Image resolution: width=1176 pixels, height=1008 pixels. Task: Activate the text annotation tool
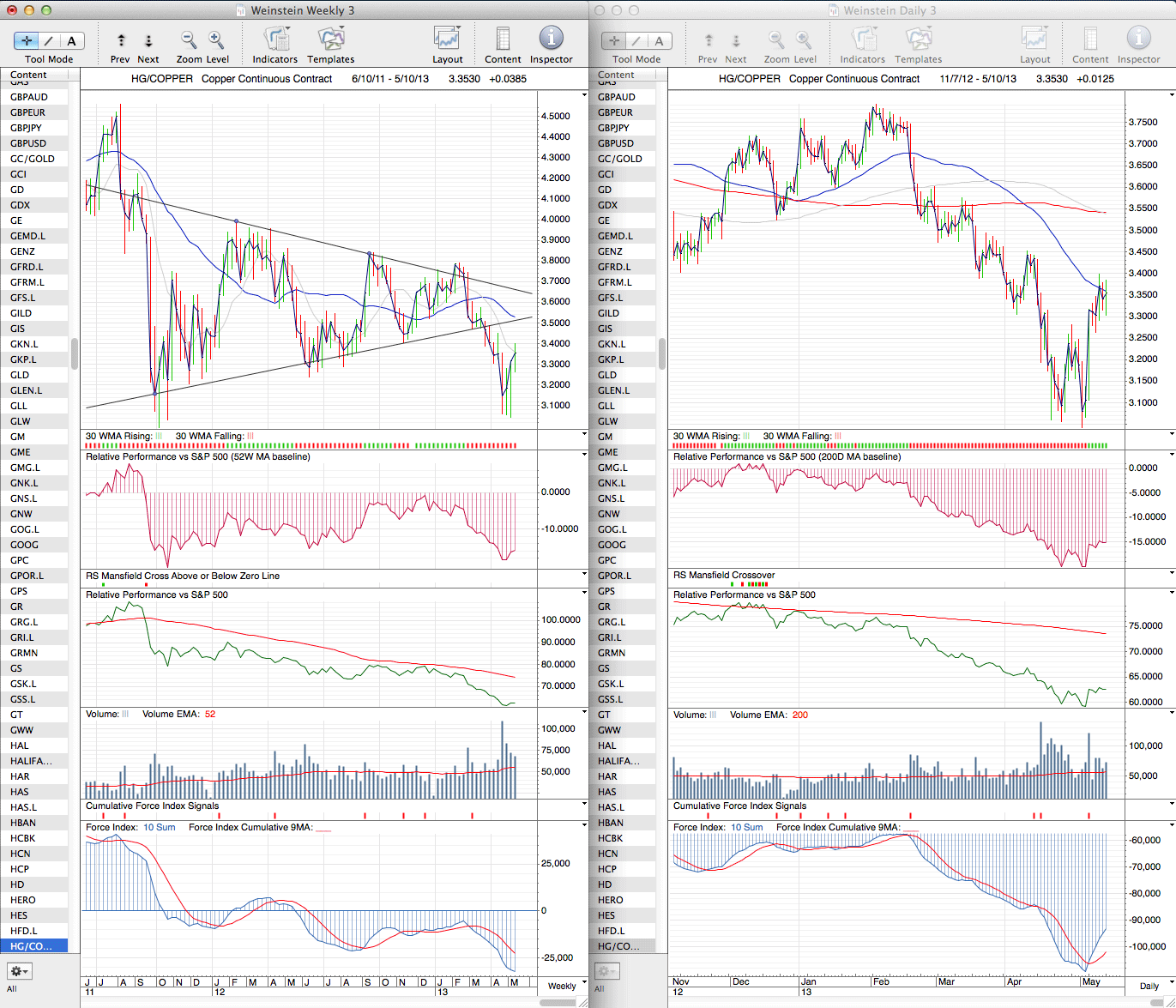click(x=71, y=41)
